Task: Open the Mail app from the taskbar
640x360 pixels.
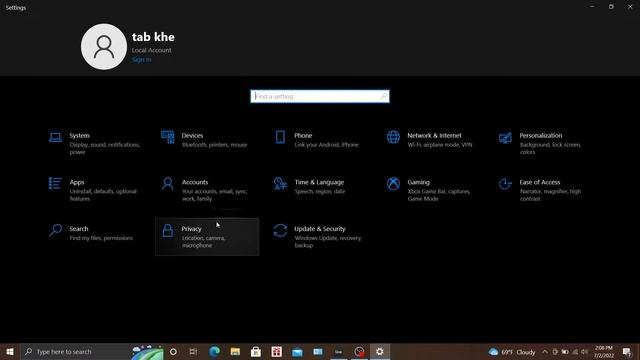Action: pyautogui.click(x=297, y=351)
